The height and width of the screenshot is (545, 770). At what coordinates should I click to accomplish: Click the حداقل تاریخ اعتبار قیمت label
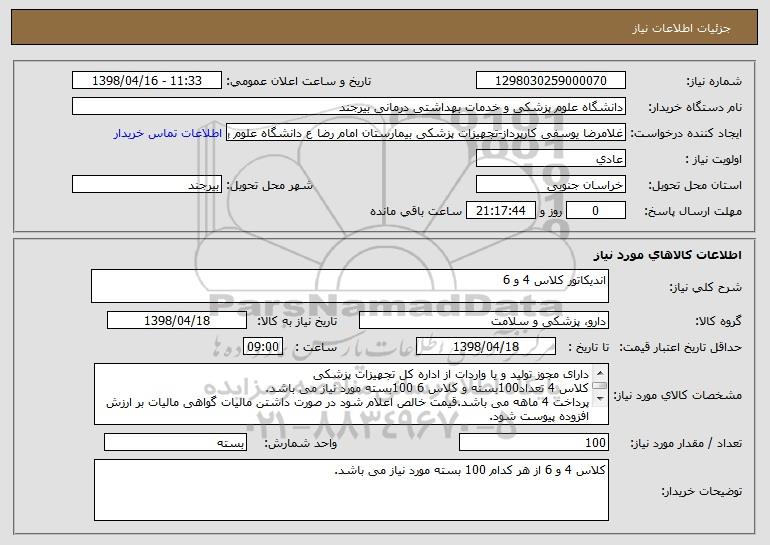[x=681, y=347]
